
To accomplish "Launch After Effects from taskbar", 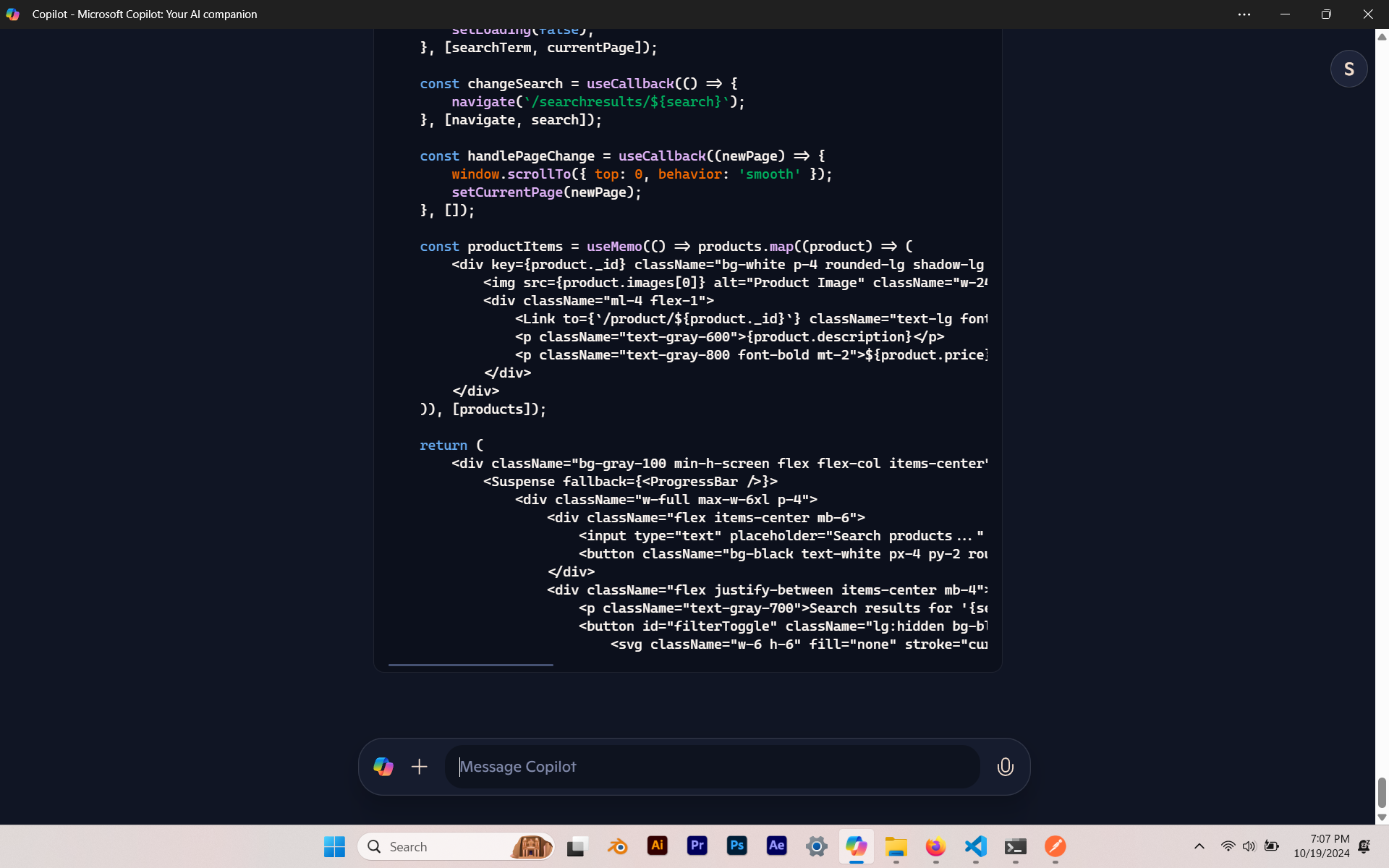I will [x=776, y=846].
